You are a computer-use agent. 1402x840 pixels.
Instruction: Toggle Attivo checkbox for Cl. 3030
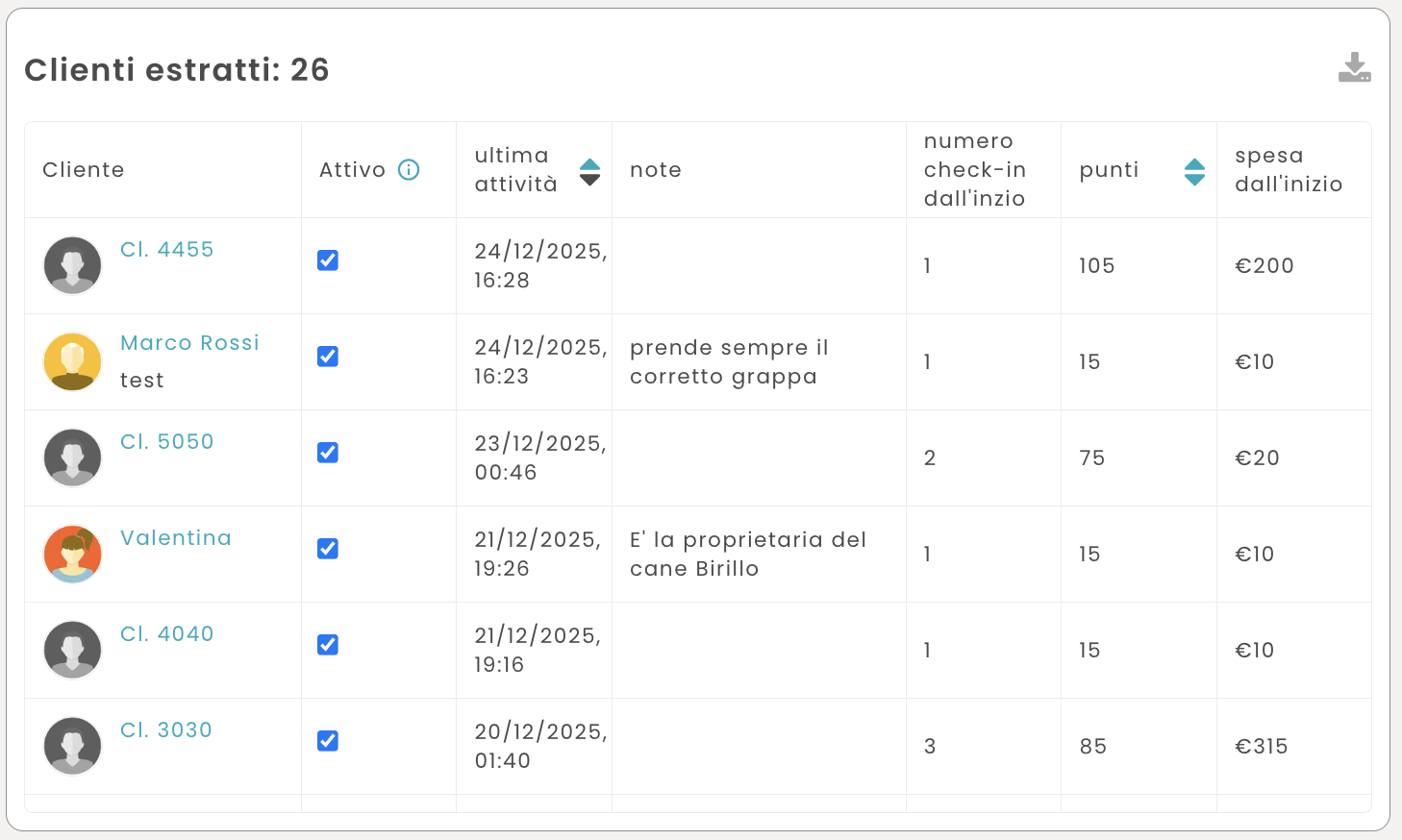tap(328, 741)
